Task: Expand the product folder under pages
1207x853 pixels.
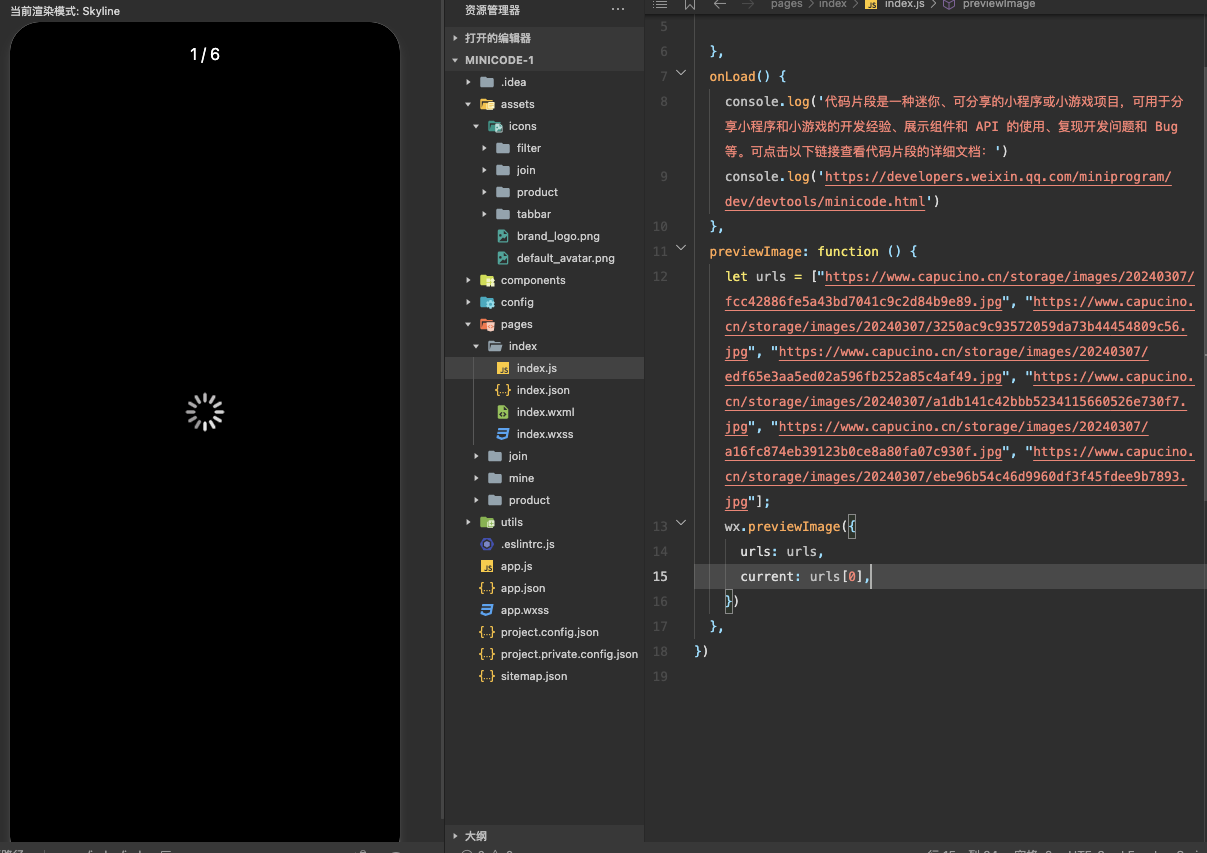Action: [x=476, y=500]
